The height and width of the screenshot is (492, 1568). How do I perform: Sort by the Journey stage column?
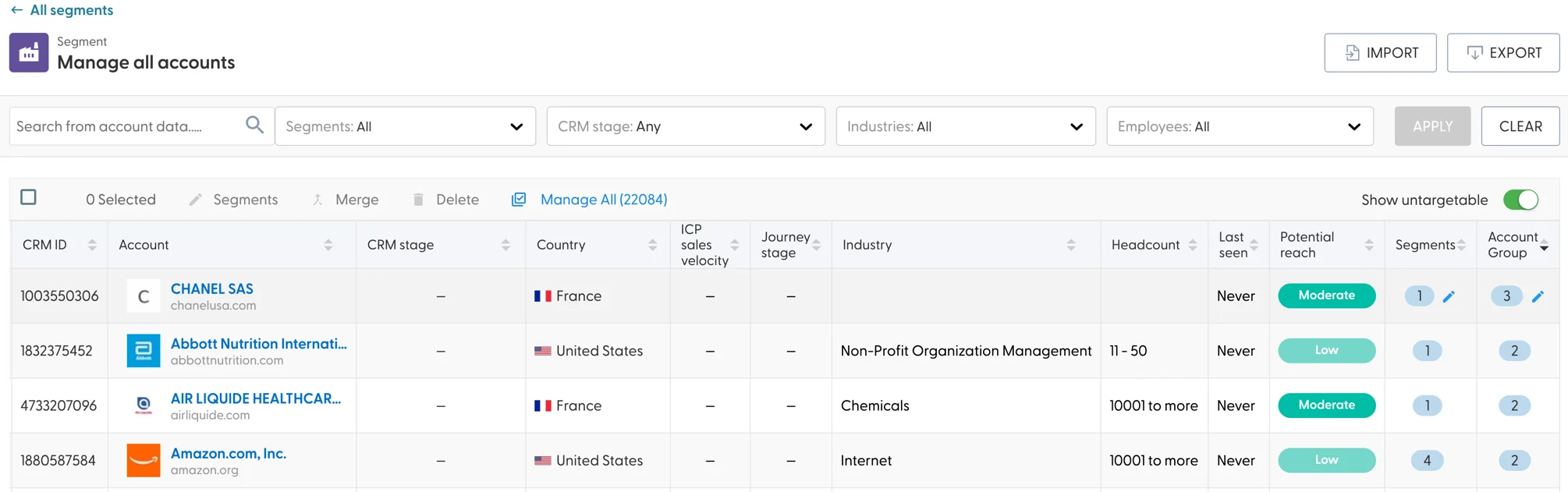816,245
